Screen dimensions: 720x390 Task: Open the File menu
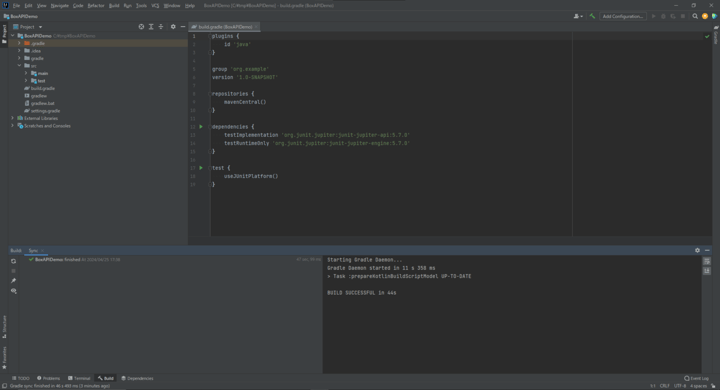(16, 6)
